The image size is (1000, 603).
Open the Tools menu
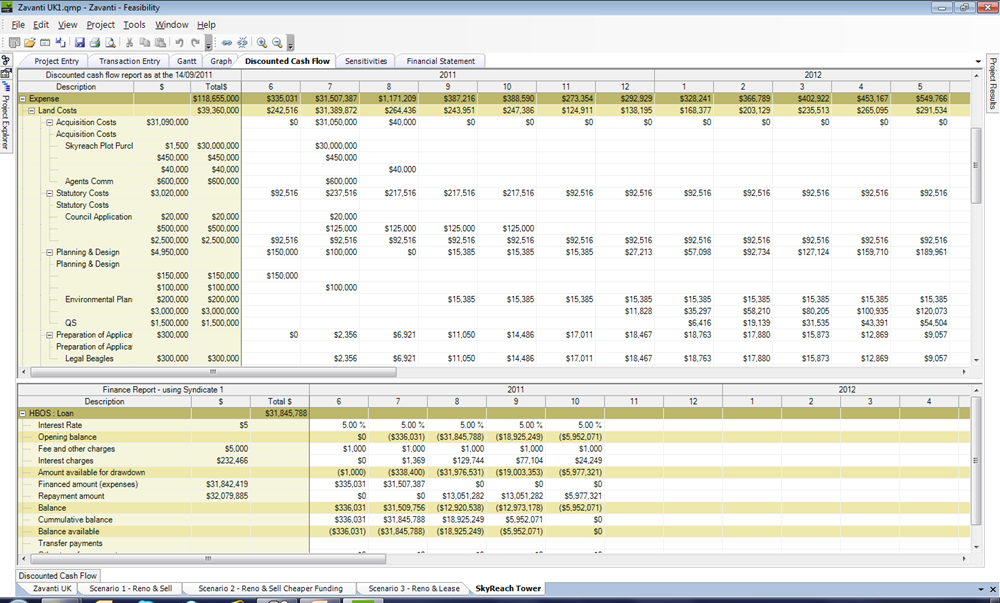134,24
